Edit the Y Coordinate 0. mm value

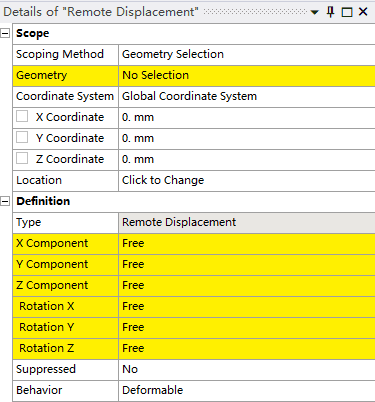click(247, 138)
